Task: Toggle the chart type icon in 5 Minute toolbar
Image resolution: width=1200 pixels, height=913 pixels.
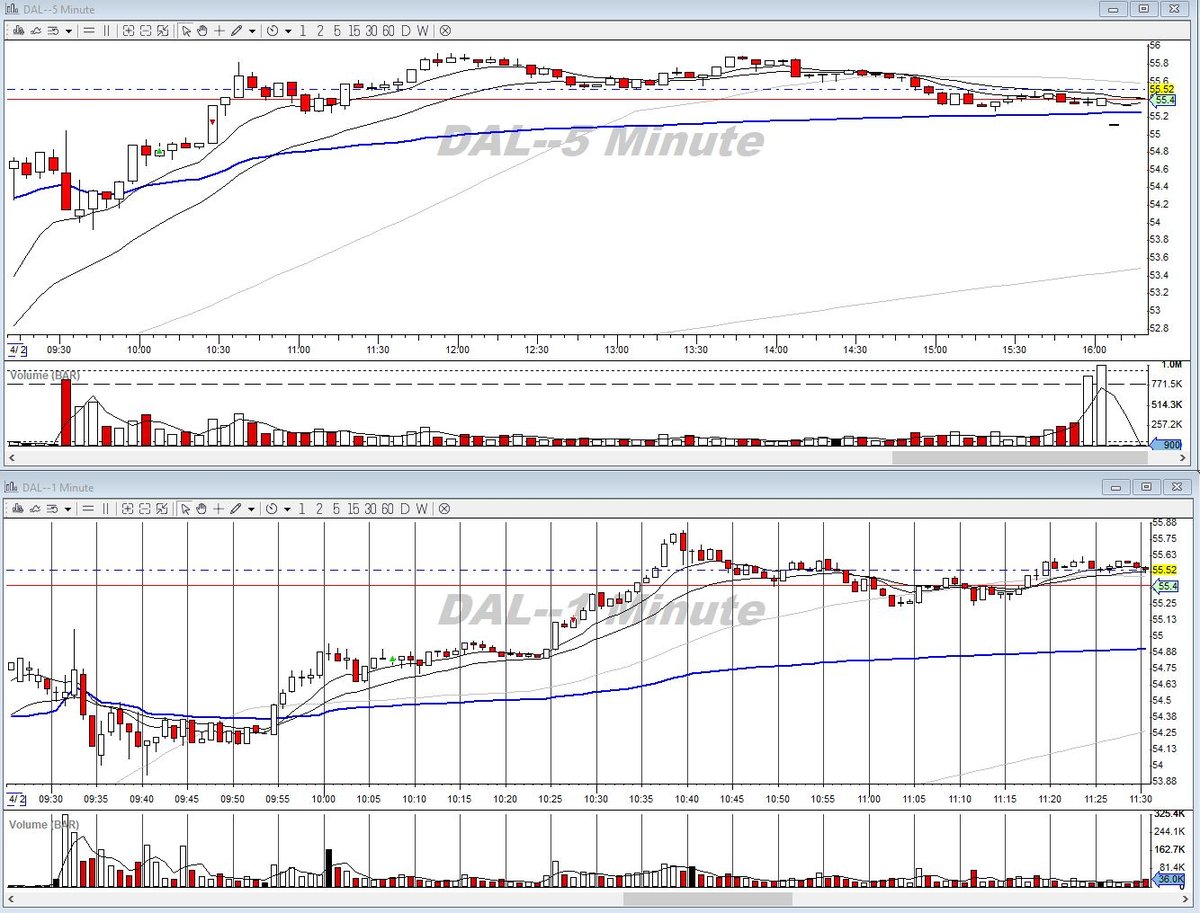Action: click(16, 30)
